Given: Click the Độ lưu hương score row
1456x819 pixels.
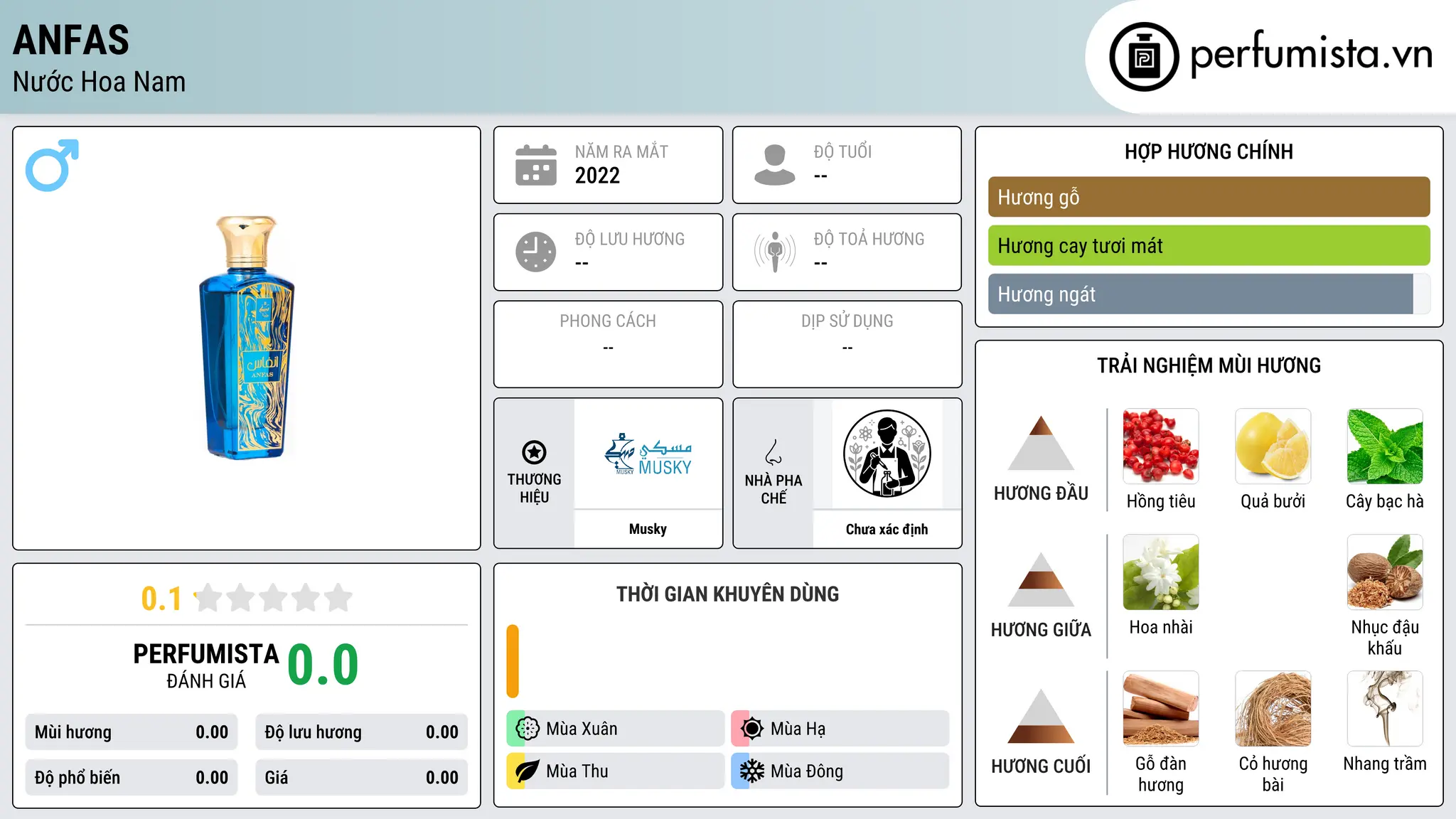Looking at the screenshot, I should point(361,732).
